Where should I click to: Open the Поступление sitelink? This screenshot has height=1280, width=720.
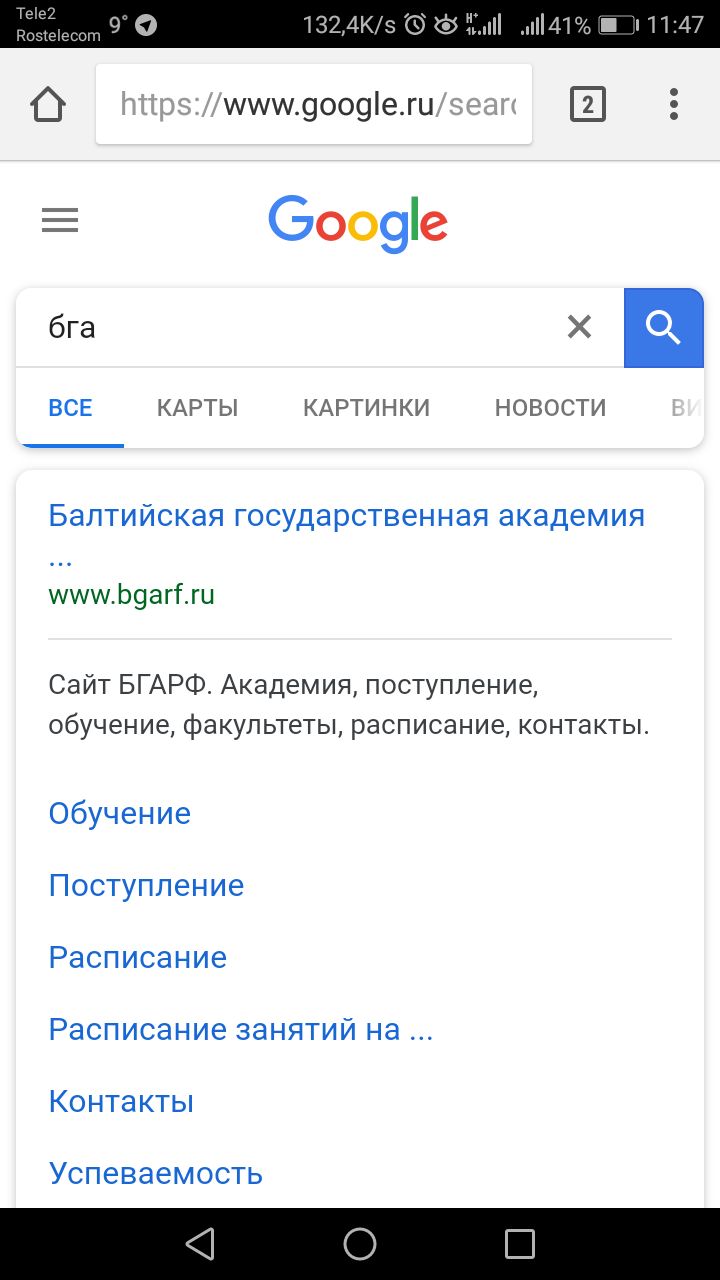point(146,885)
